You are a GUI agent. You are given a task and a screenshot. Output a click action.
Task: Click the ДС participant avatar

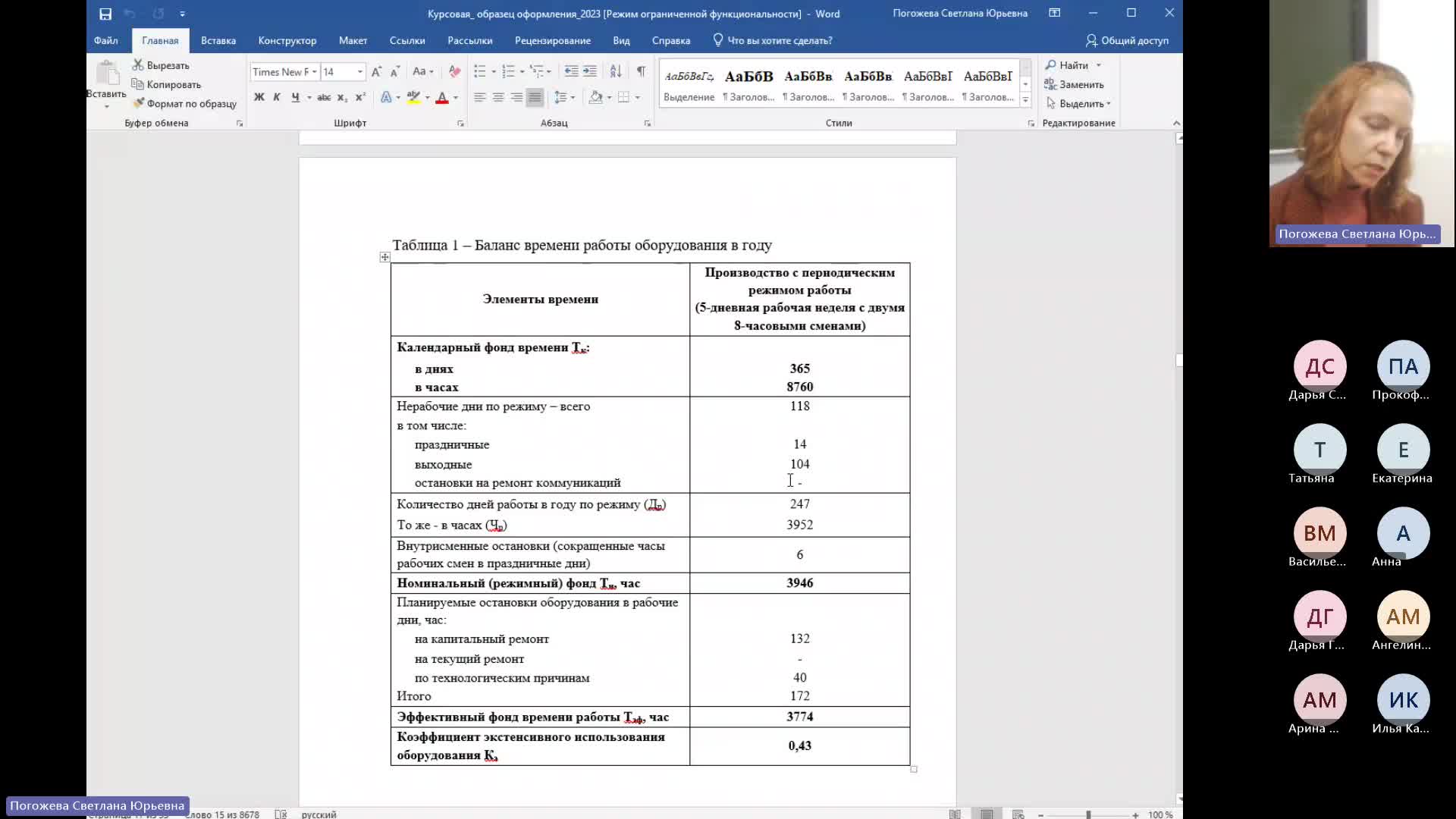pyautogui.click(x=1319, y=366)
